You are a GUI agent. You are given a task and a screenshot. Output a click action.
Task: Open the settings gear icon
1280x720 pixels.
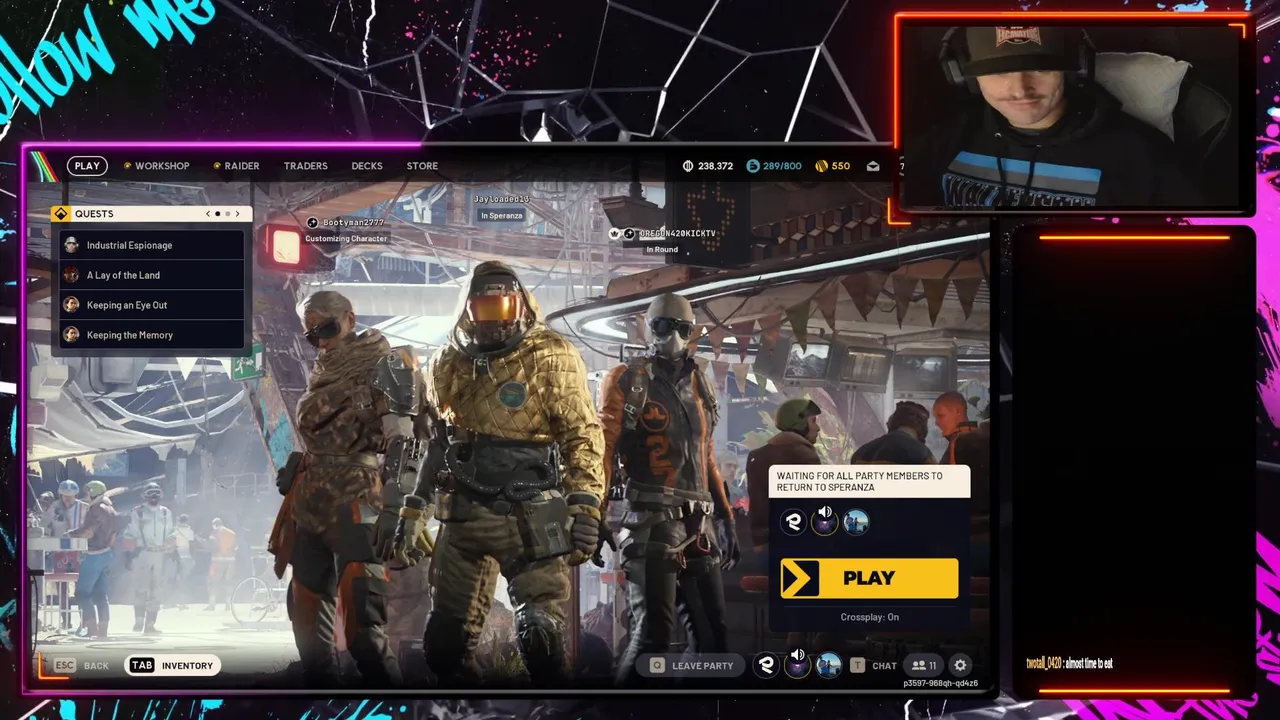(960, 665)
